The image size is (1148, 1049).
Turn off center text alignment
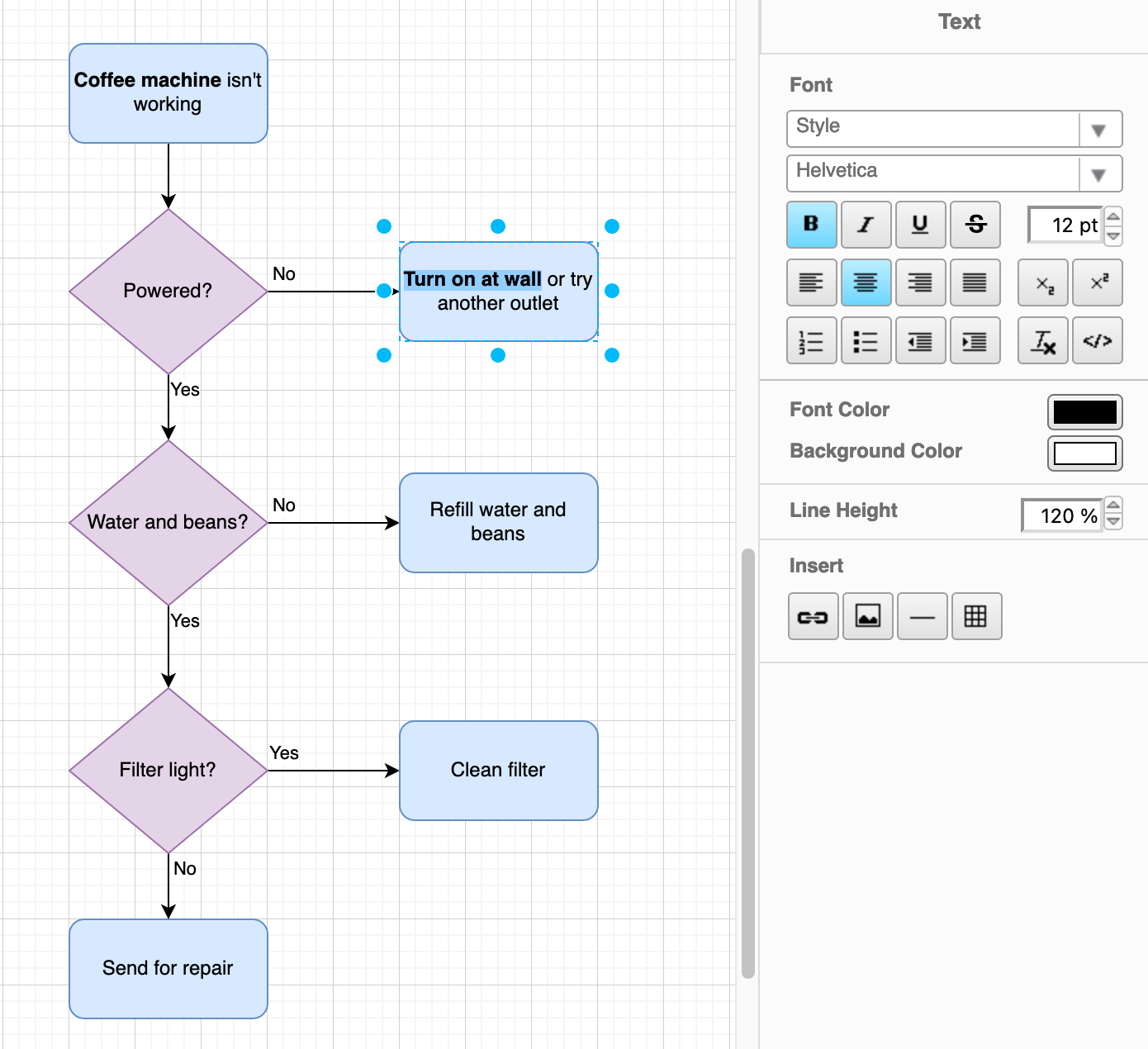tap(866, 282)
